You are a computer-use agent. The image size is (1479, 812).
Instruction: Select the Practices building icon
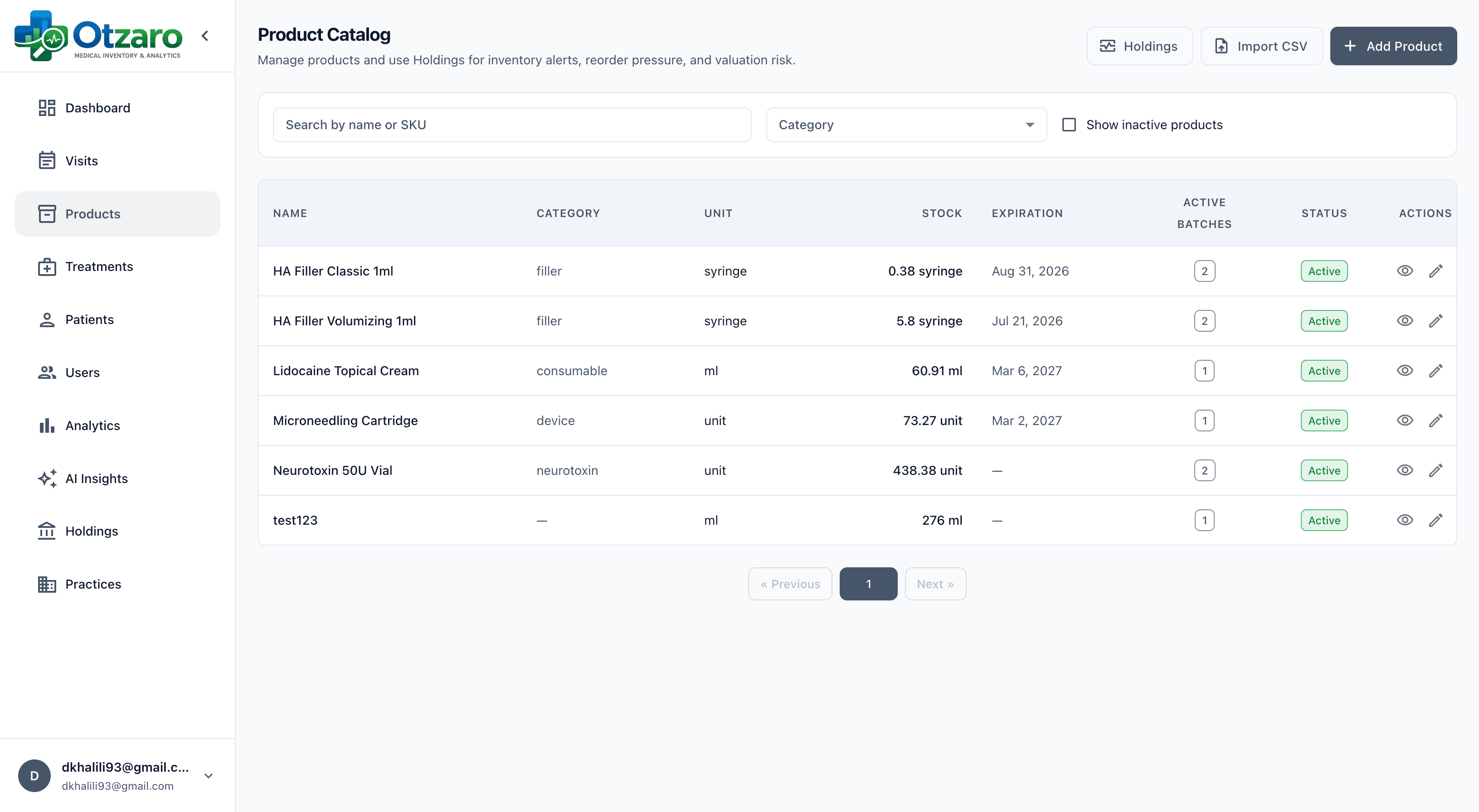(x=47, y=584)
